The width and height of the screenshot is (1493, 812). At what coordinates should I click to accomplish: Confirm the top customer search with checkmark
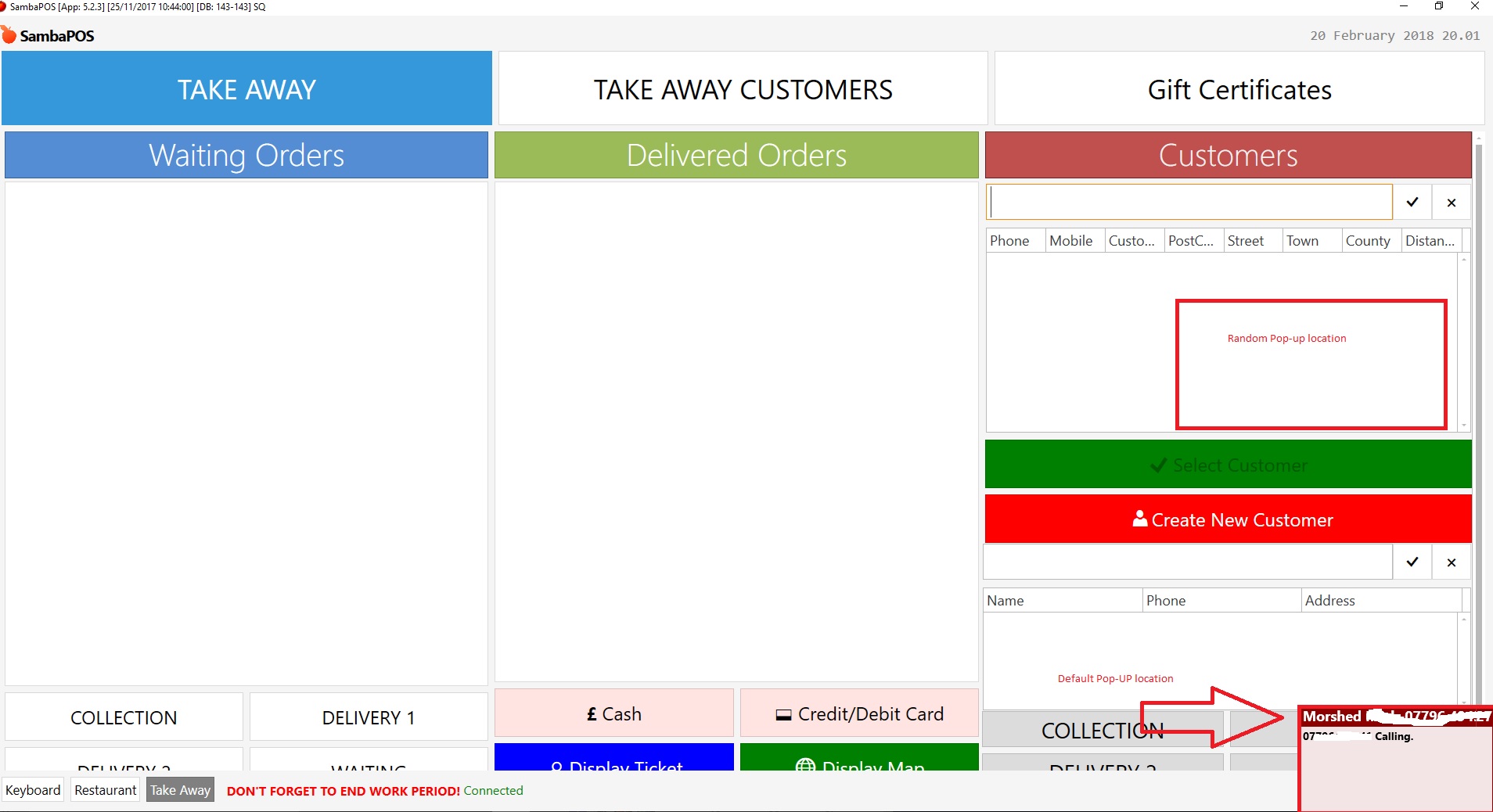click(x=1412, y=203)
